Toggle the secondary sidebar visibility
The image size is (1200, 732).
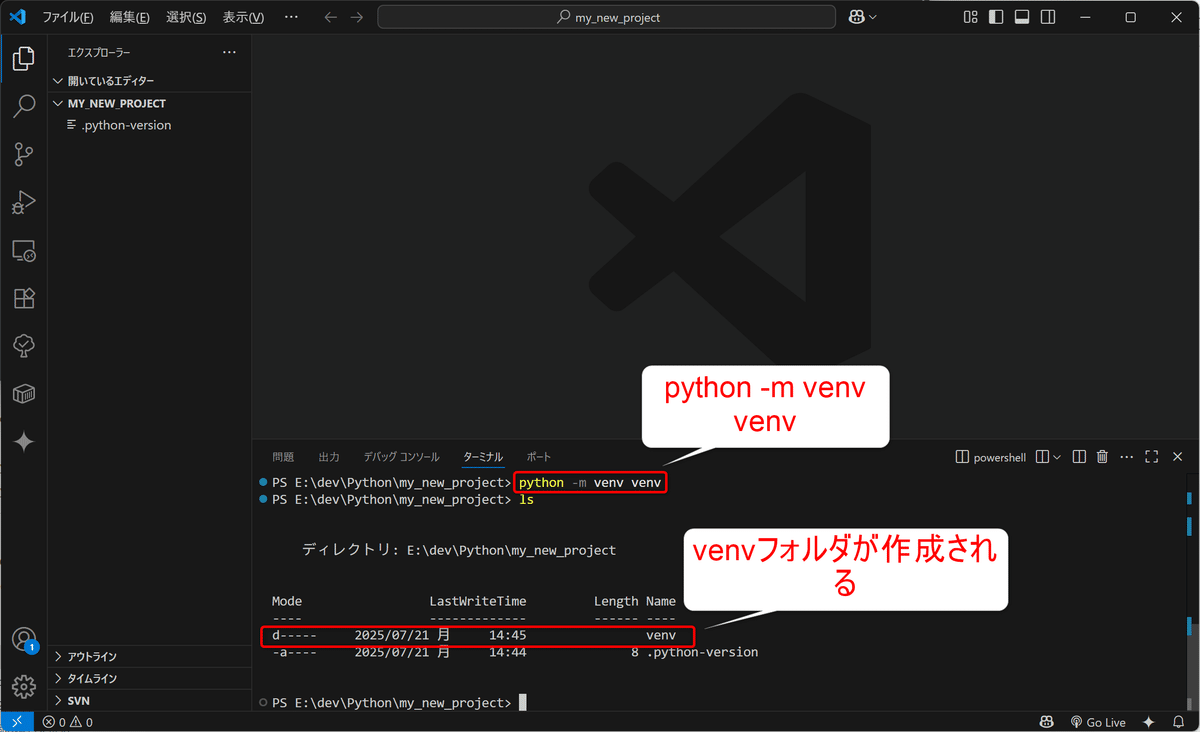tap(1047, 17)
